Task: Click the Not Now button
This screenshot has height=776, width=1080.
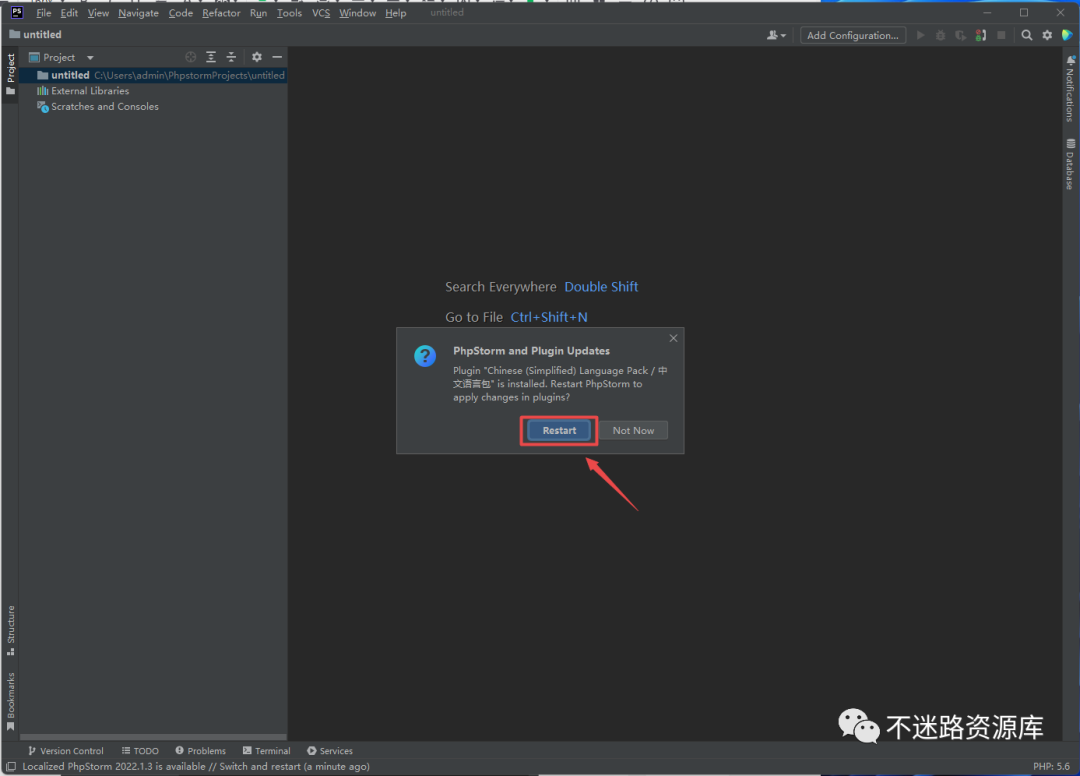Action: [633, 430]
